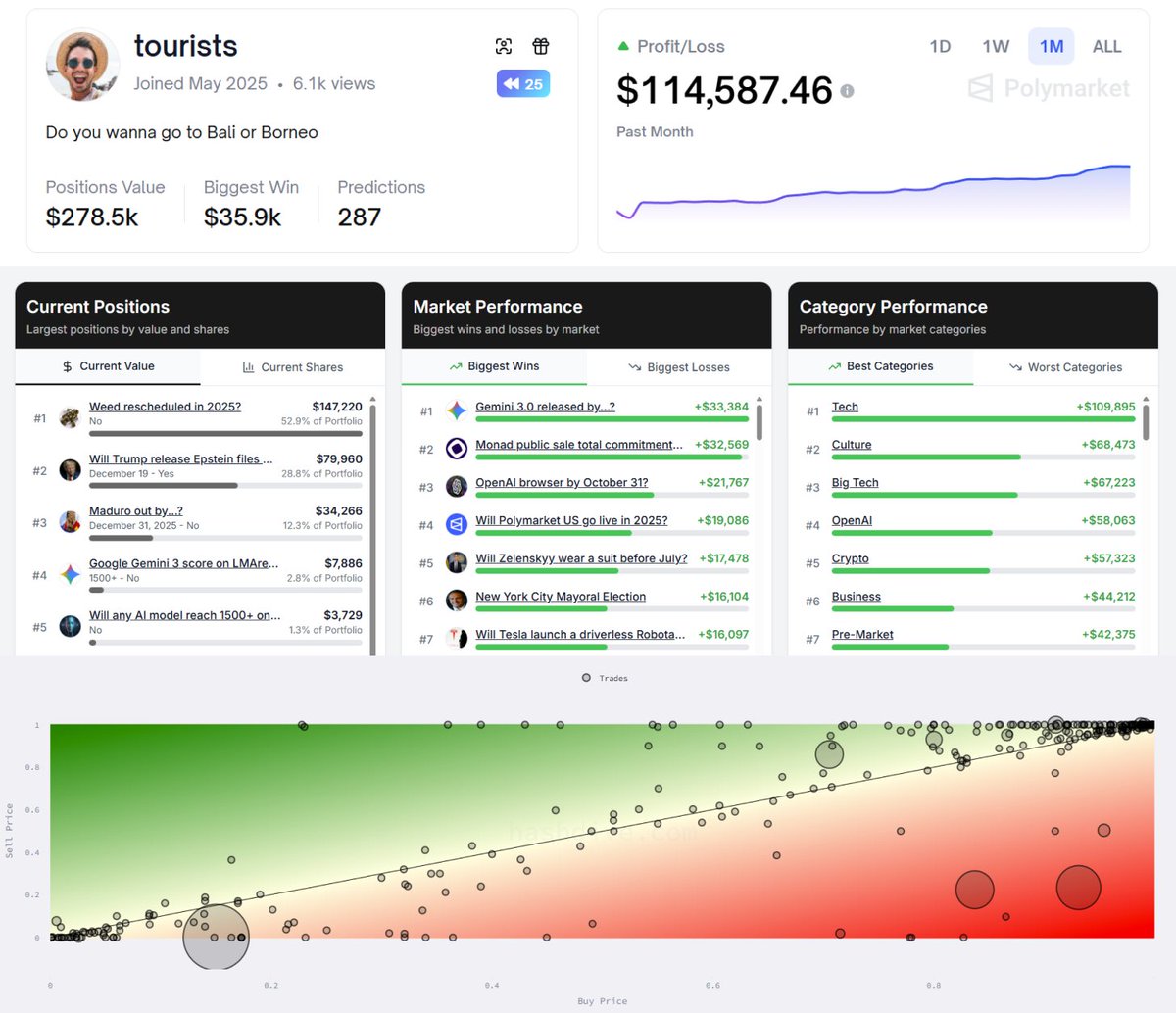This screenshot has height=1013, width=1176.
Task: Toggle the Trades legend entry in scatter chart
Action: (x=605, y=678)
